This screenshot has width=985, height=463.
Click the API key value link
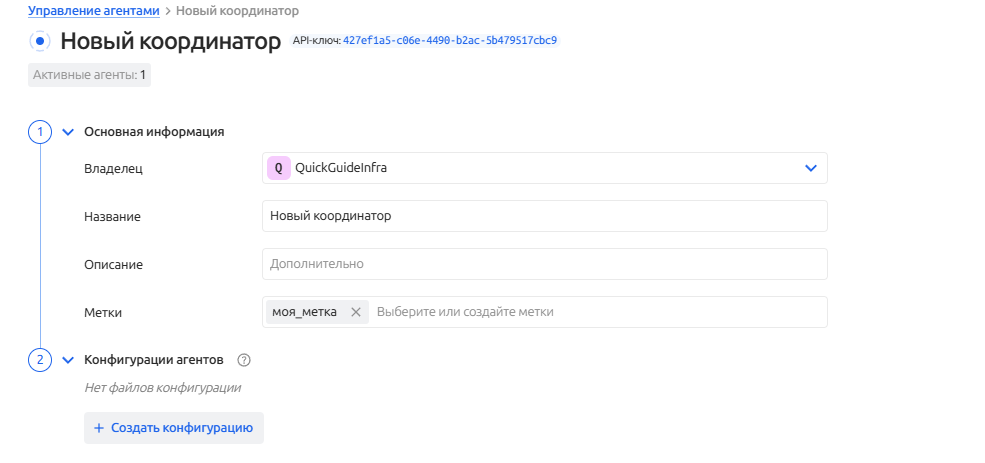tap(450, 41)
